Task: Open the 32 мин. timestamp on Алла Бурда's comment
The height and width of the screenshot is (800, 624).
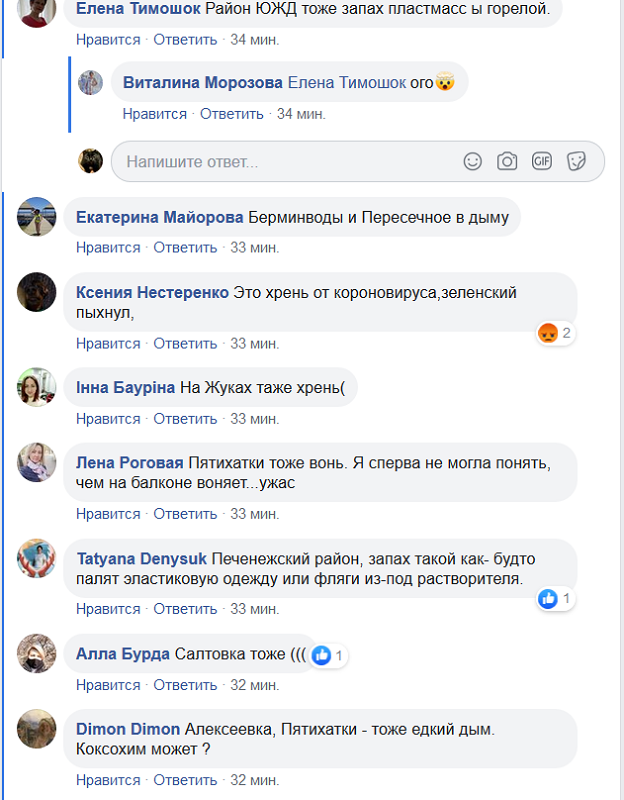Action: click(x=255, y=685)
